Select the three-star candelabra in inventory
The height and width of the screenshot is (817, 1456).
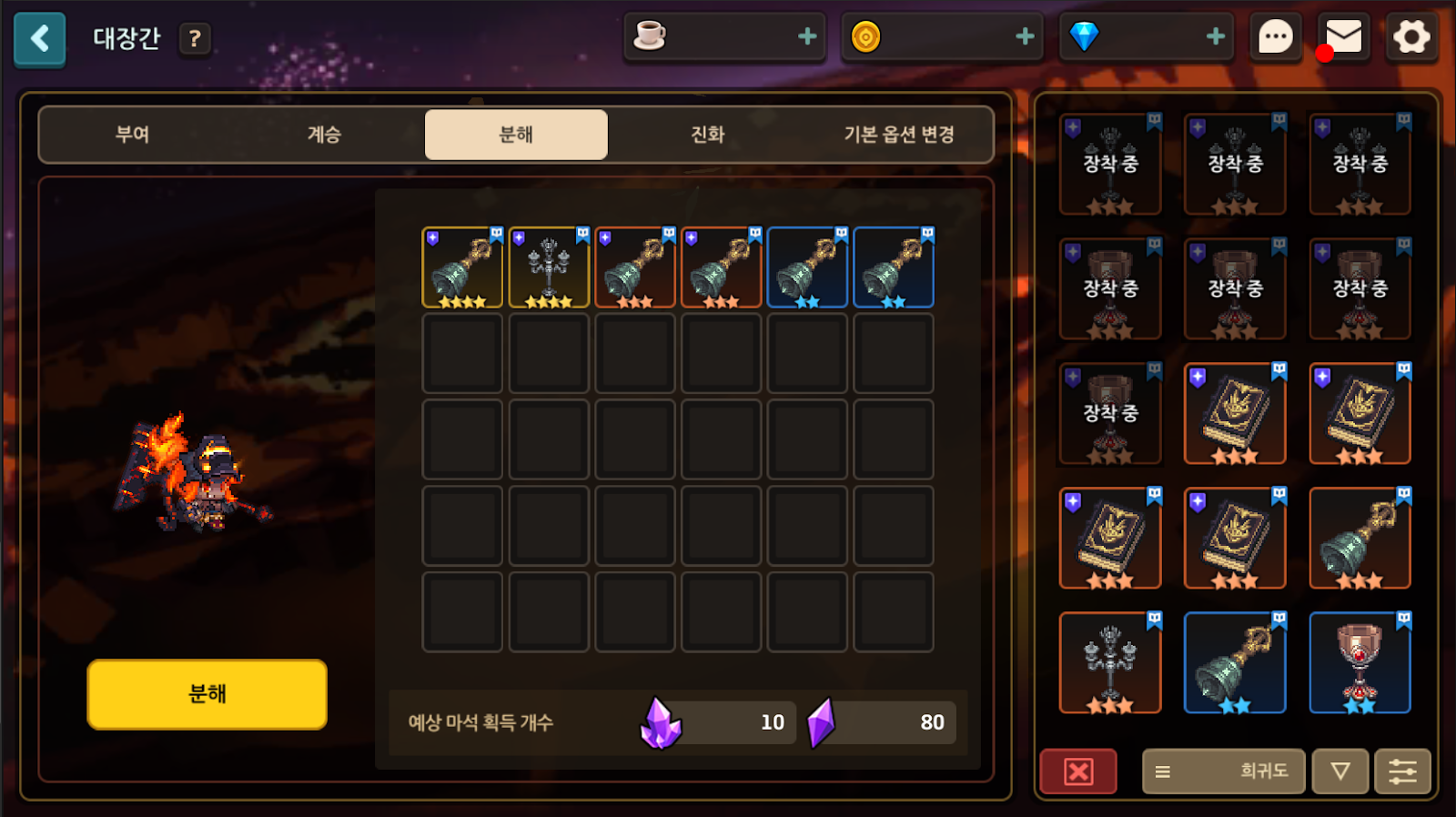pyautogui.click(x=1110, y=663)
